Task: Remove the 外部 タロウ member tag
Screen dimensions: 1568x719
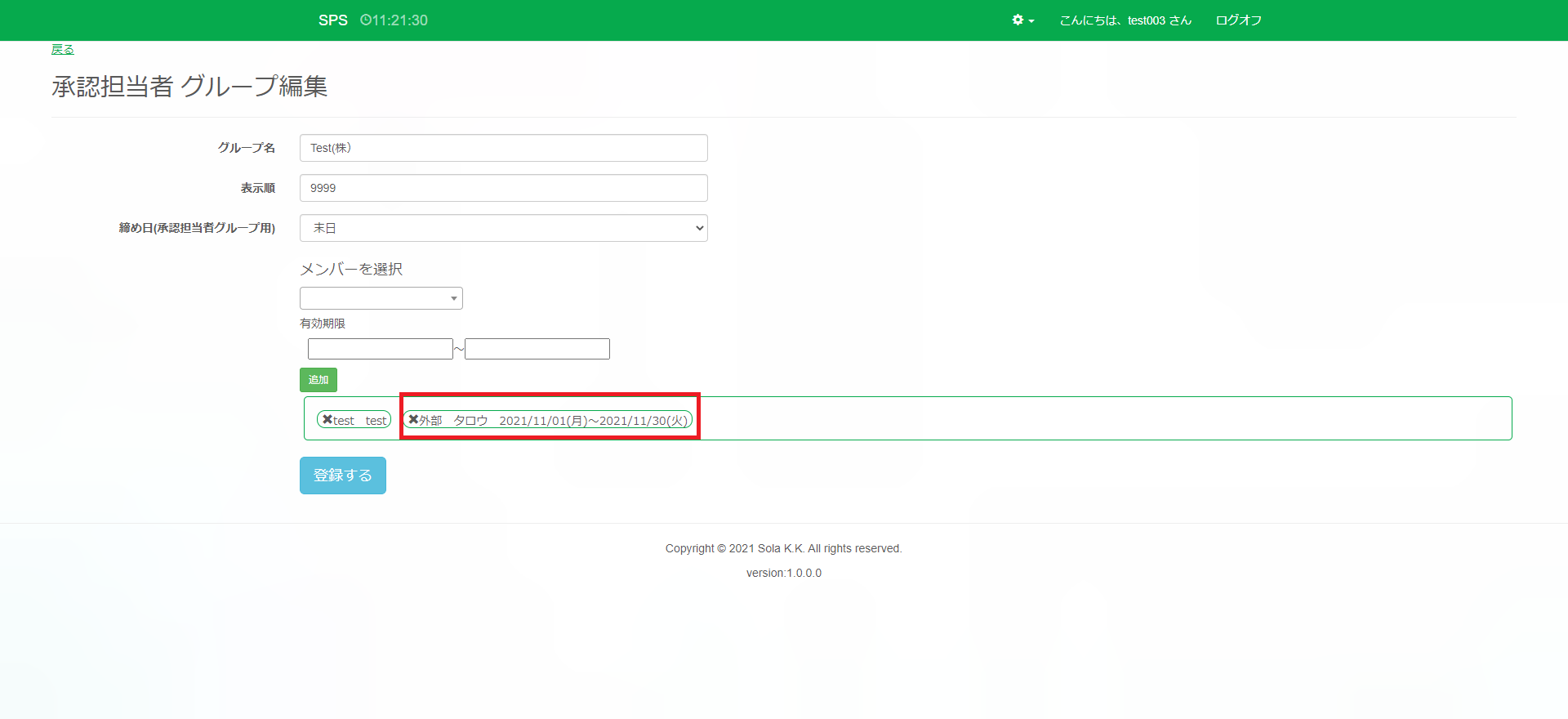Action: pos(413,420)
